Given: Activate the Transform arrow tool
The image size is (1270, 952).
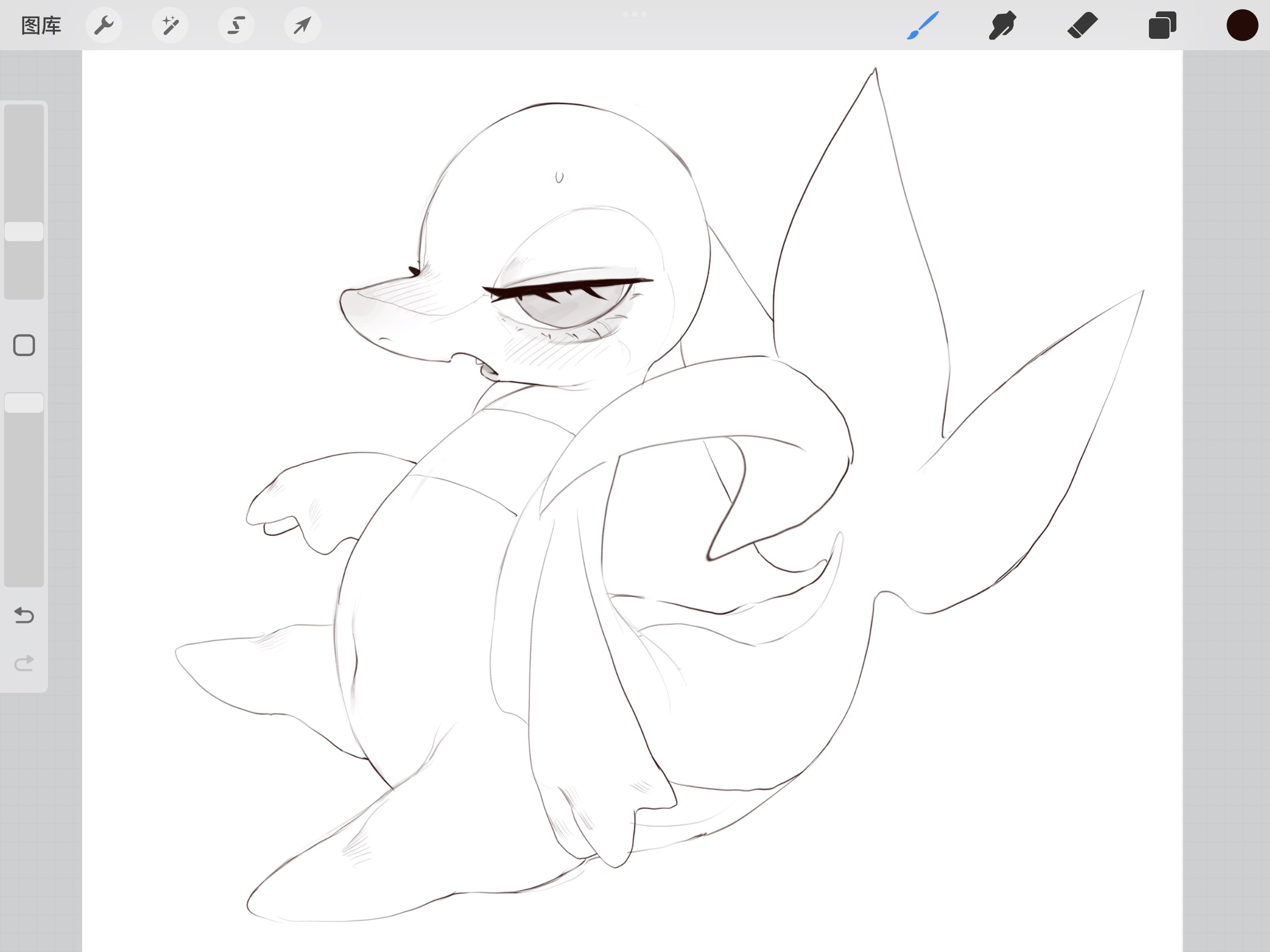Looking at the screenshot, I should pos(302,25).
